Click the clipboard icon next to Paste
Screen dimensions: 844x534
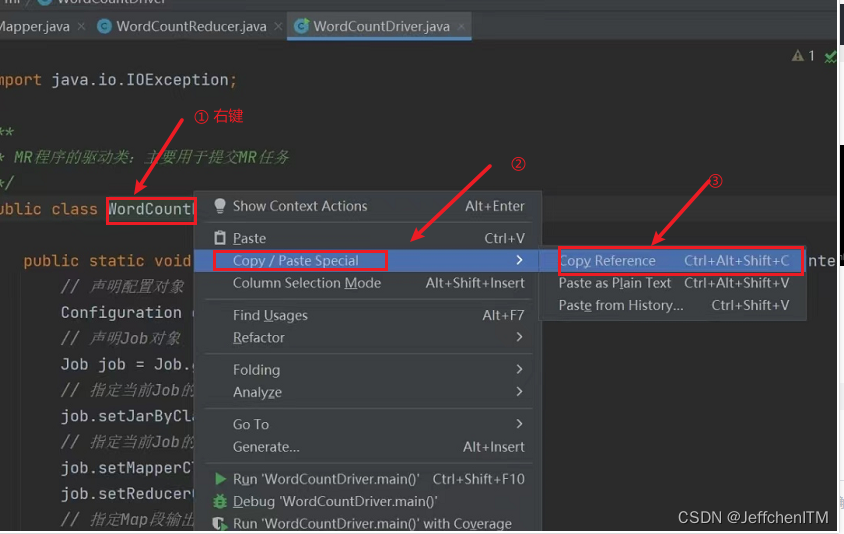pos(220,238)
